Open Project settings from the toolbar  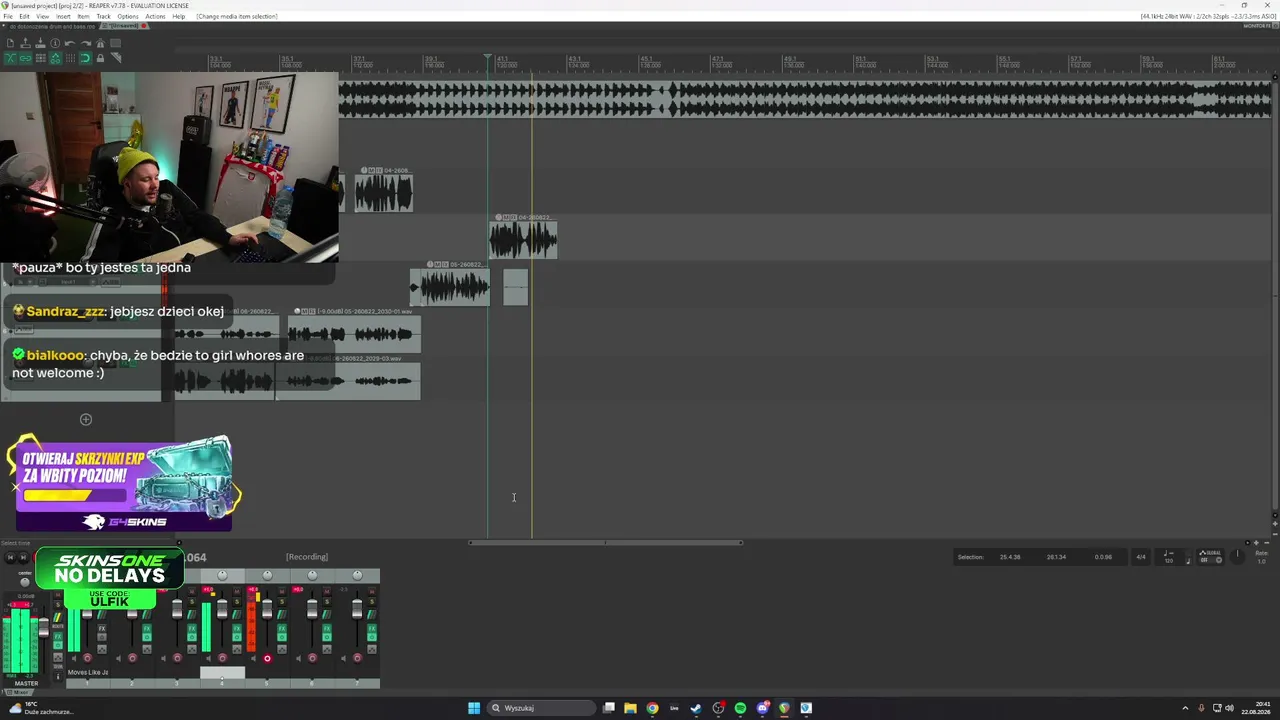coord(55,43)
